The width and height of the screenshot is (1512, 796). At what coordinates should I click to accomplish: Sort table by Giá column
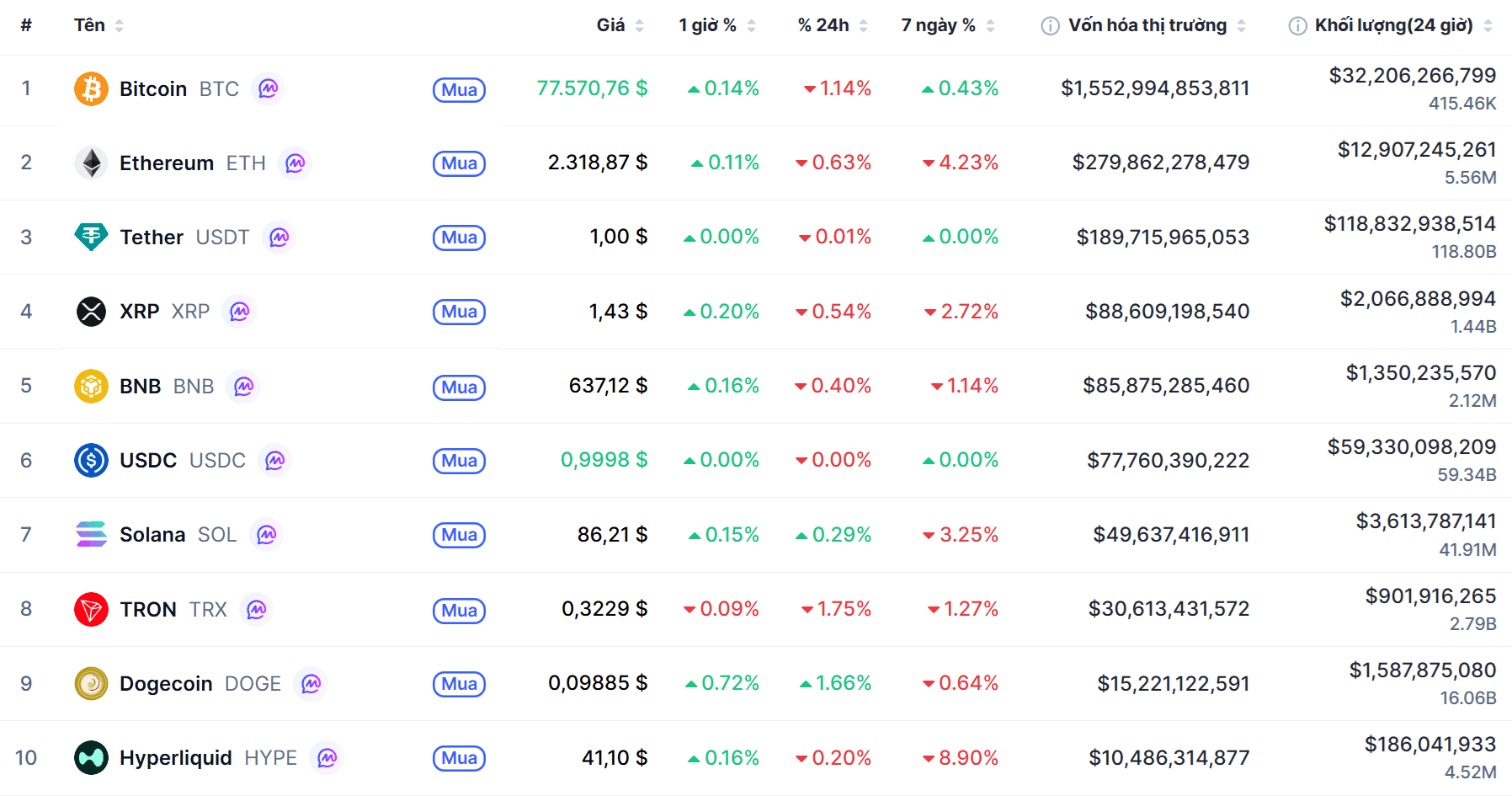pyautogui.click(x=620, y=25)
